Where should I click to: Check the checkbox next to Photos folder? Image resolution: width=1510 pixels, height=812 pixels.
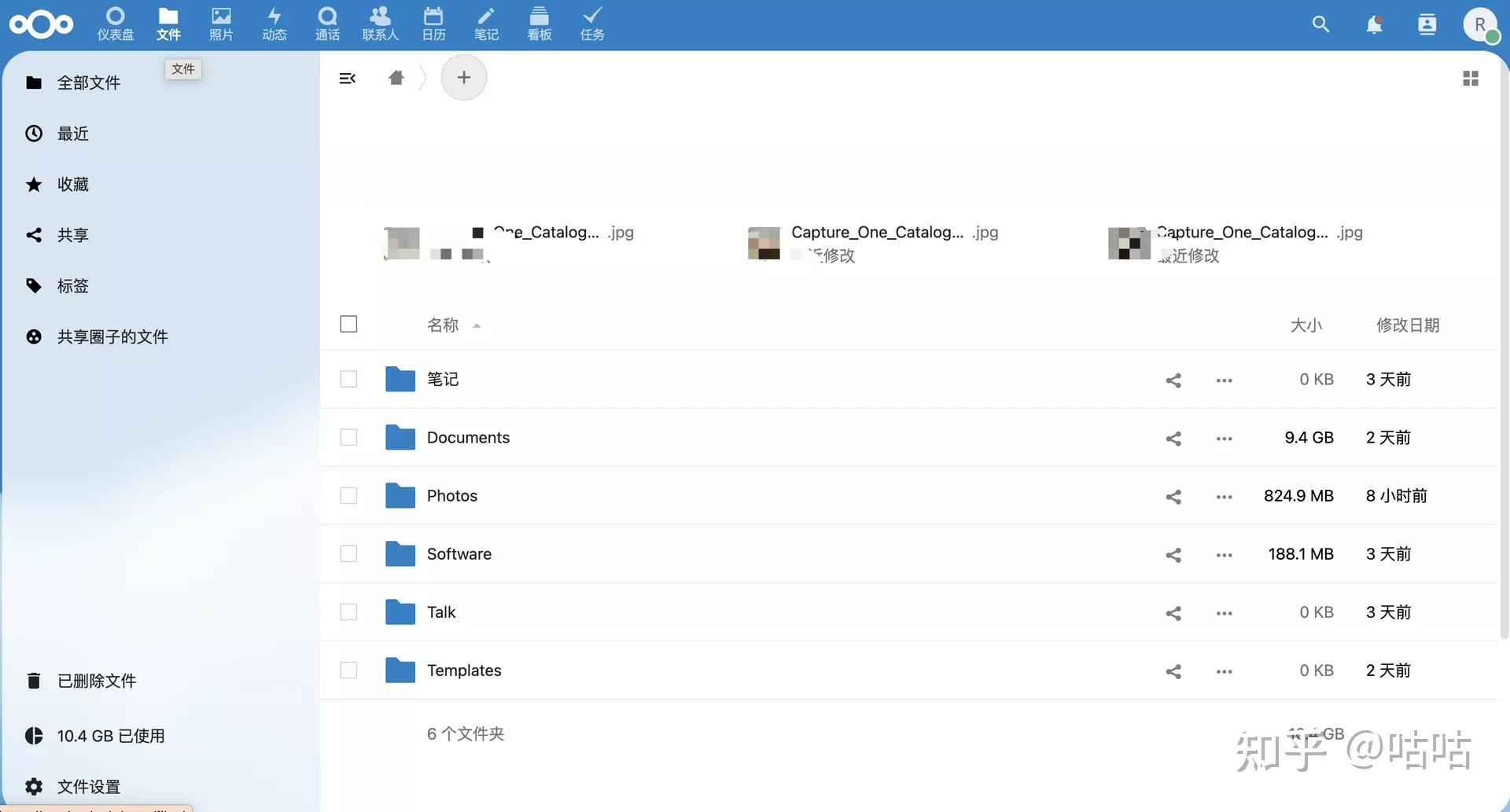(348, 495)
